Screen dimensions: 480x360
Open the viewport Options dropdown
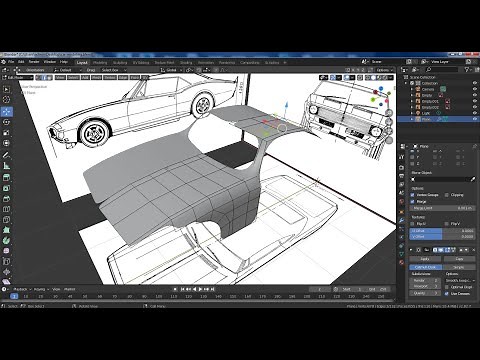pos(384,70)
